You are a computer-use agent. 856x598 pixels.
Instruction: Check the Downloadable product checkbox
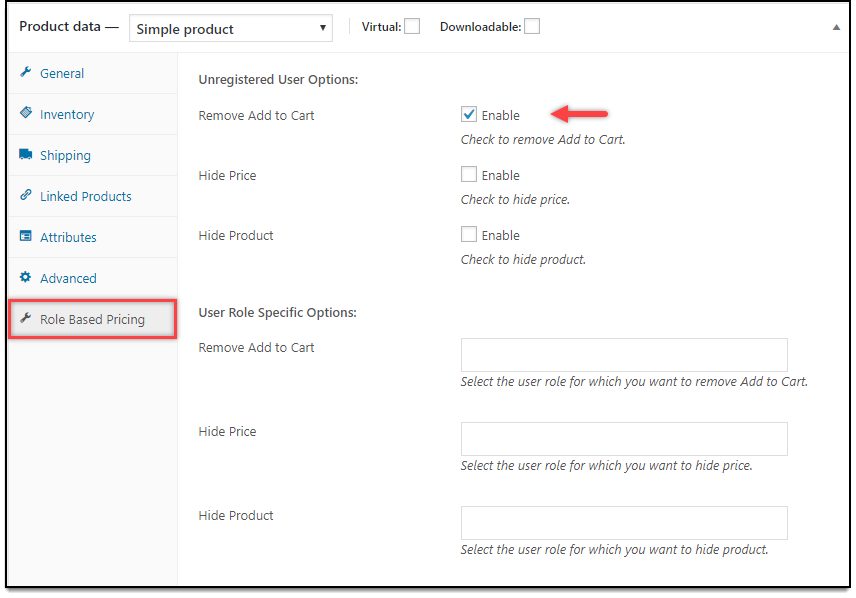tap(532, 27)
